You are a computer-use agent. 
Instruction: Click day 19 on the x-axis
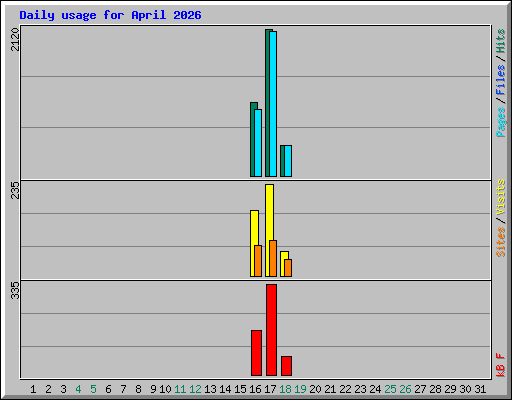tap(300, 389)
